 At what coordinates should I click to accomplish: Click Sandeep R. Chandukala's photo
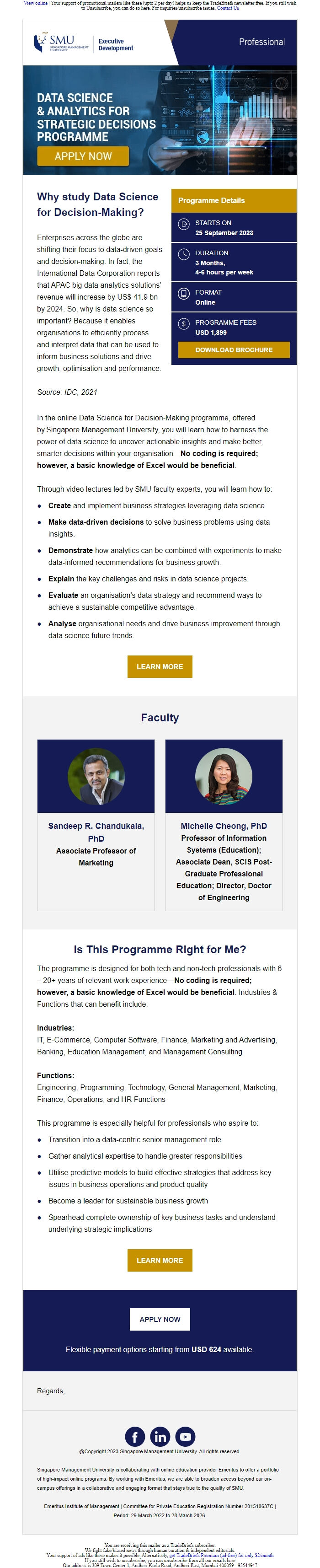pos(96,776)
